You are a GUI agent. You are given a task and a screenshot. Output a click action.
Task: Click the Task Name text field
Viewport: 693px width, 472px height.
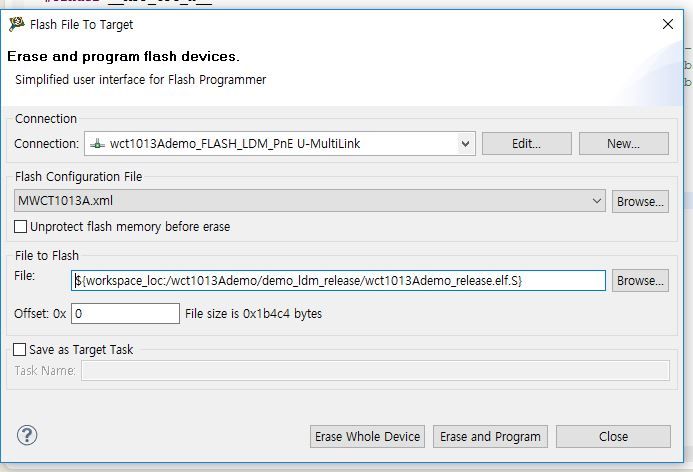pos(374,371)
